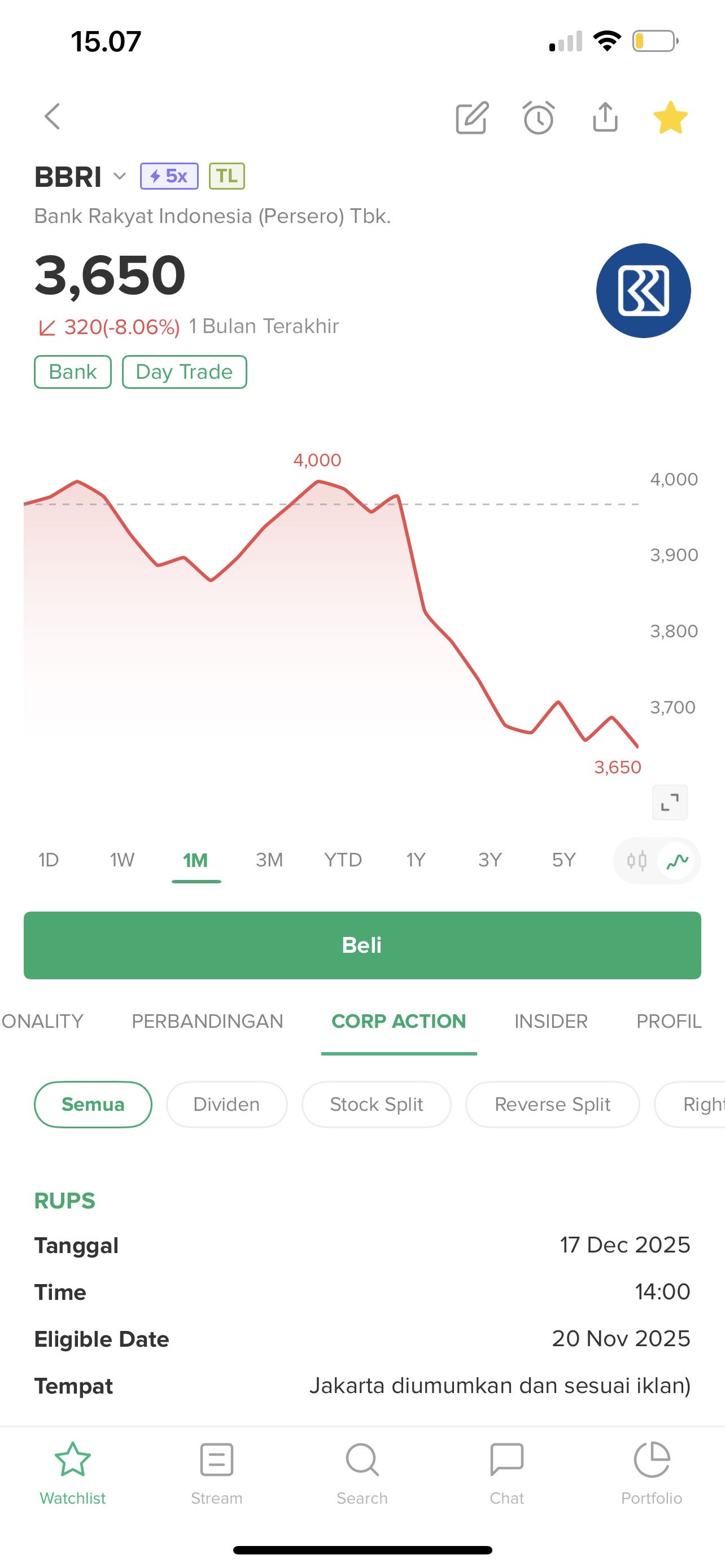Screen dimensions: 725x1568
Task: Tap the Day Trade tag
Action: click(x=185, y=372)
